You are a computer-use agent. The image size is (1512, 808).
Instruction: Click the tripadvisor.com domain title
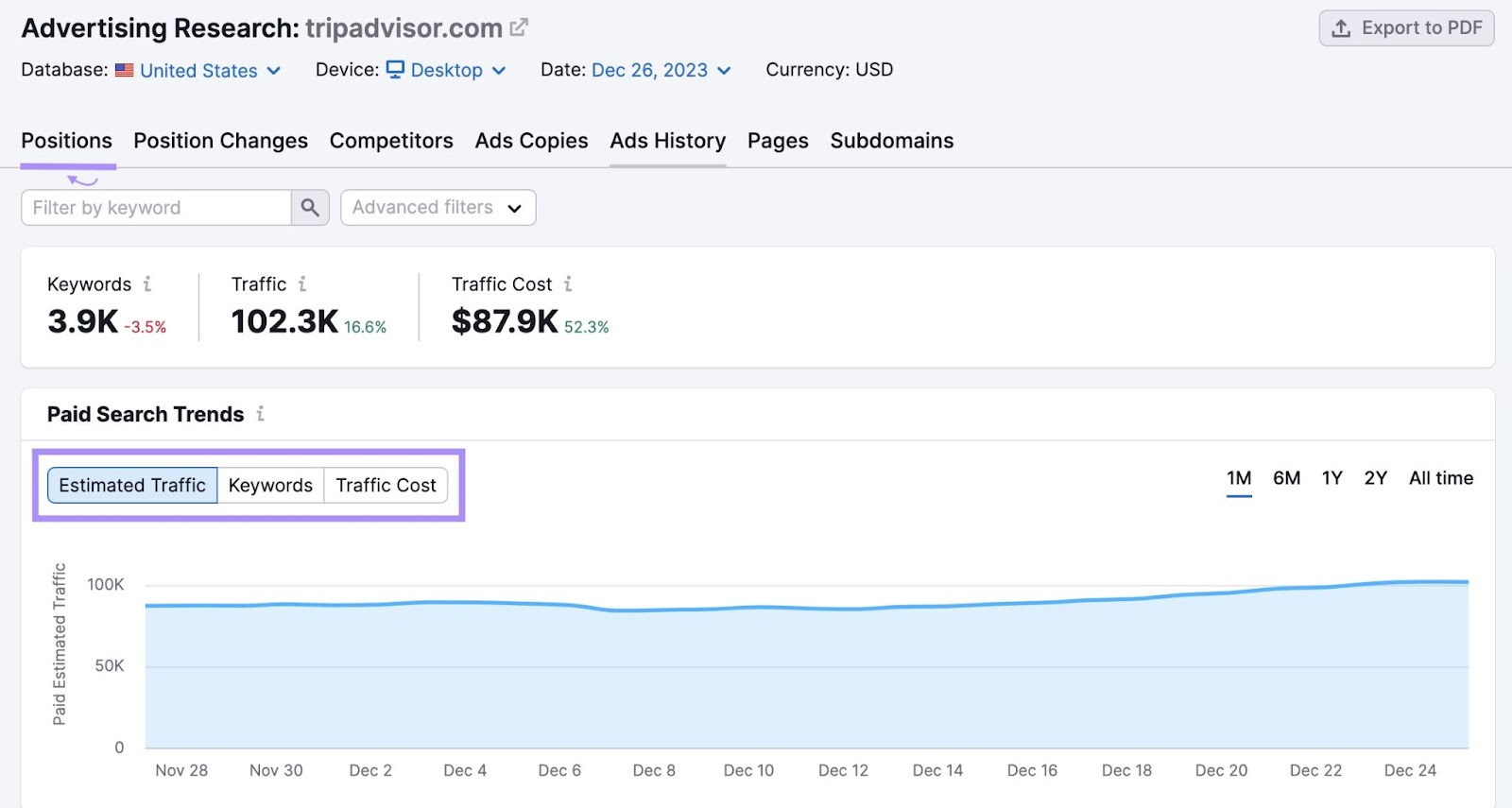[x=404, y=28]
